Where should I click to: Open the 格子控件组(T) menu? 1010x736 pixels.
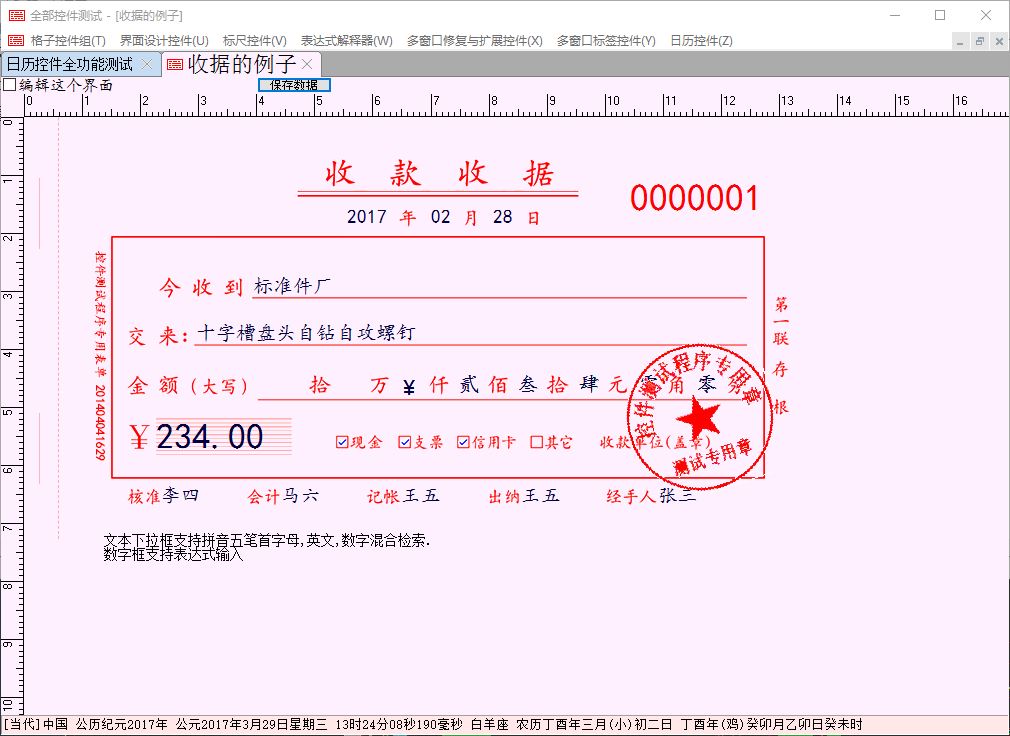click(68, 41)
